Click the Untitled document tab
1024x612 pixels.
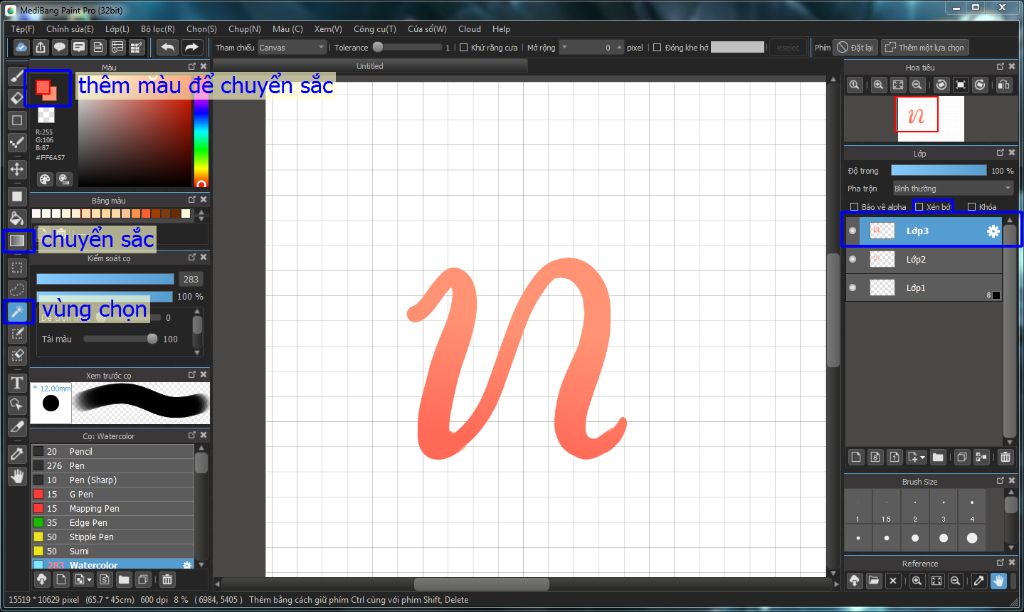[370, 66]
